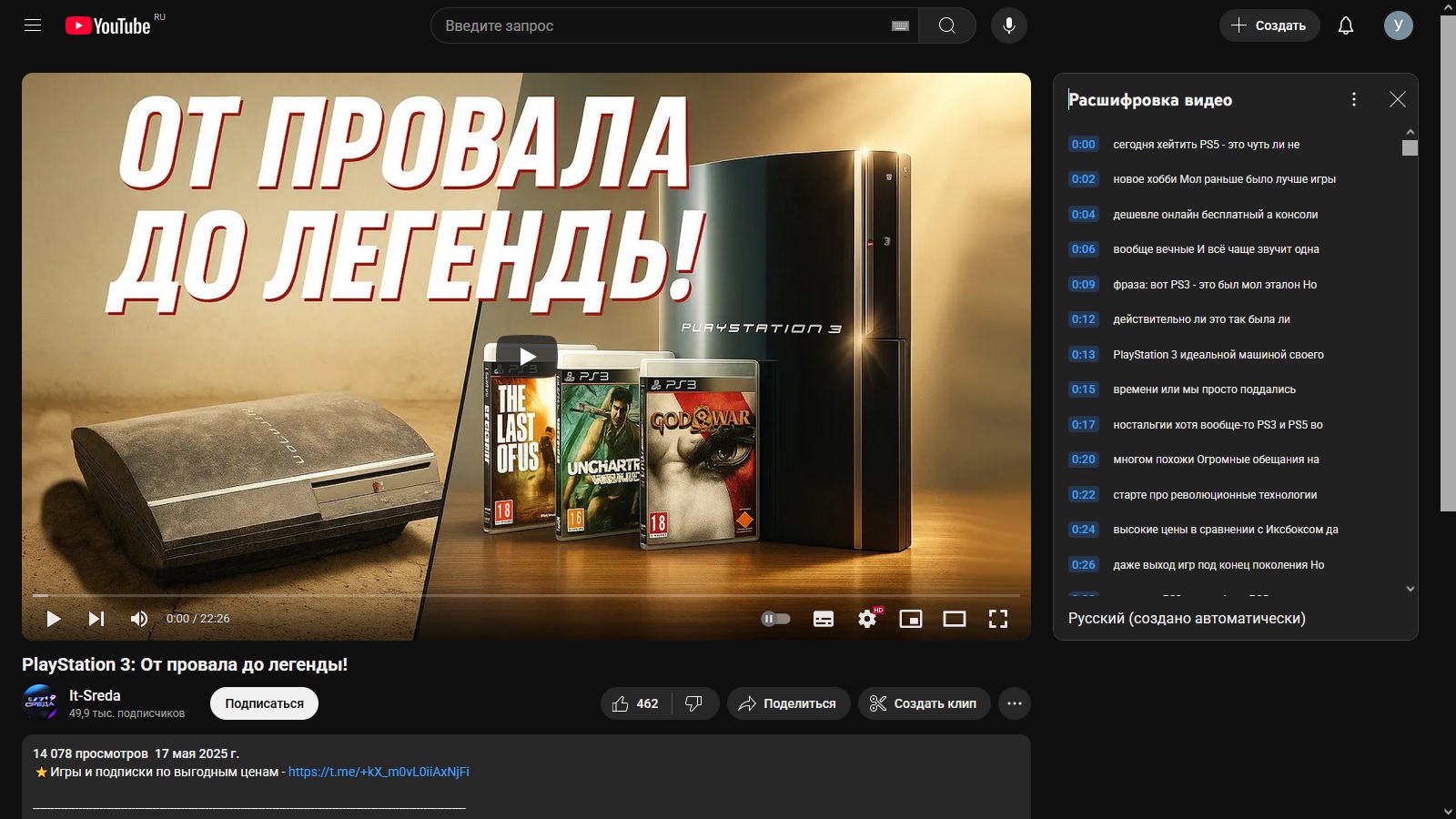
Task: Click the video title 'PlayStation 3: От провала до легенды!'
Action: 185,664
